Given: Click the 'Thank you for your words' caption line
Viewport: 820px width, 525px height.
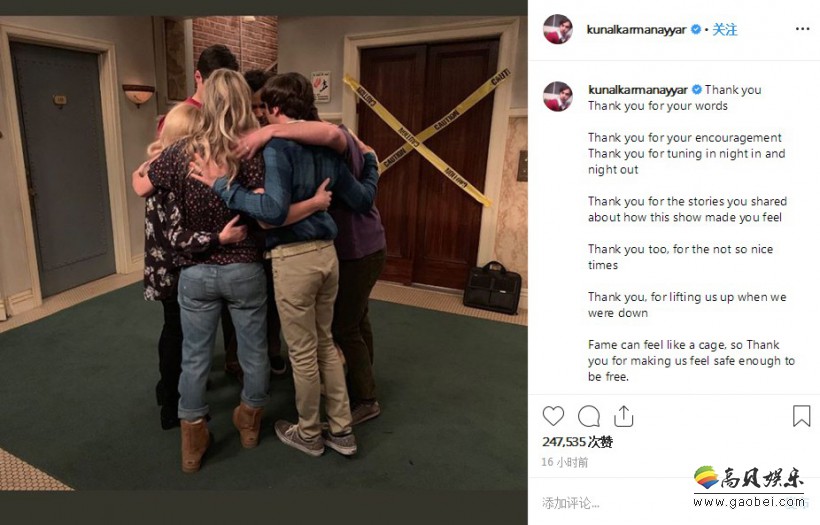Looking at the screenshot, I should [657, 106].
